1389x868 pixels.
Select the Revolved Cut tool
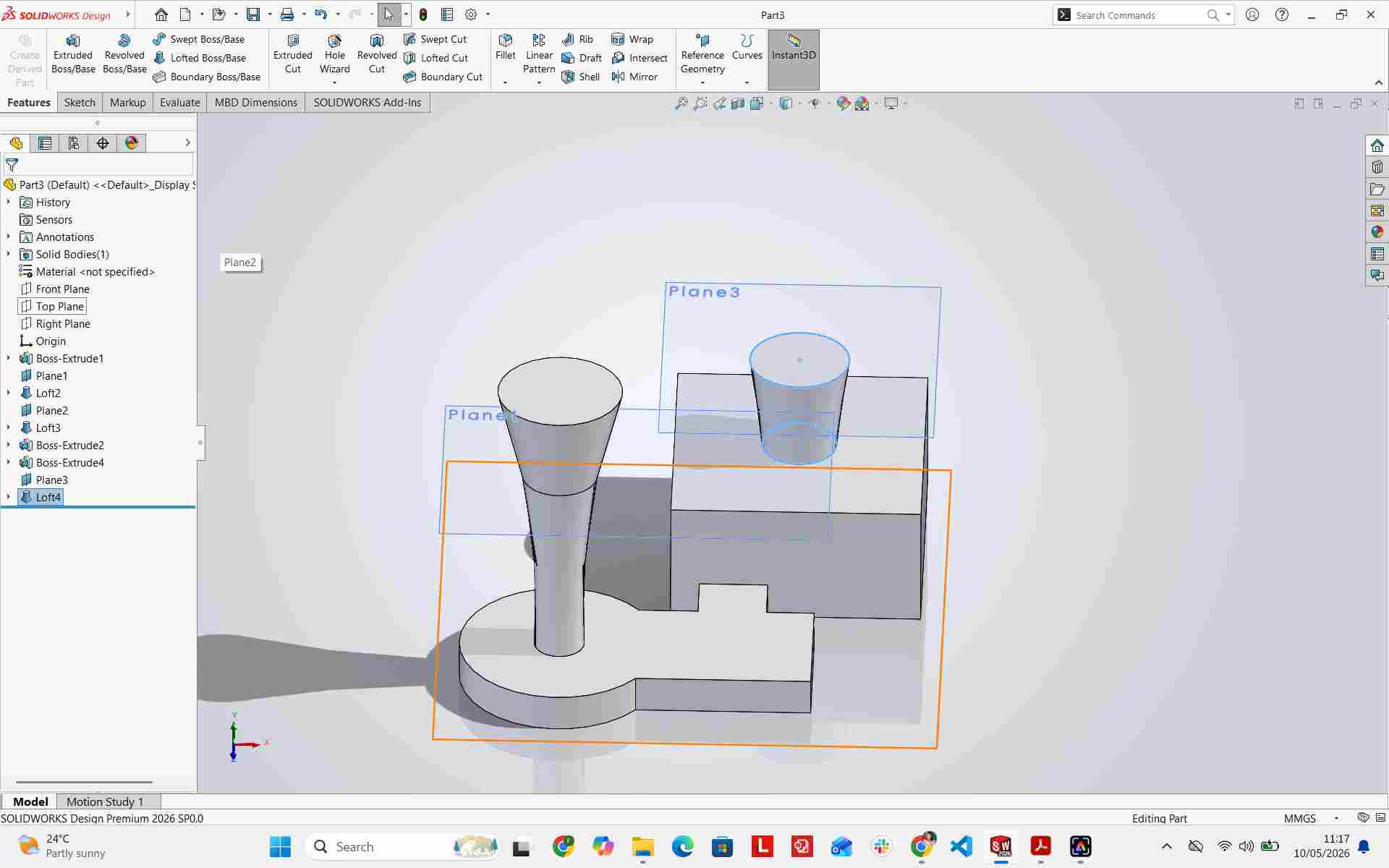(x=377, y=54)
